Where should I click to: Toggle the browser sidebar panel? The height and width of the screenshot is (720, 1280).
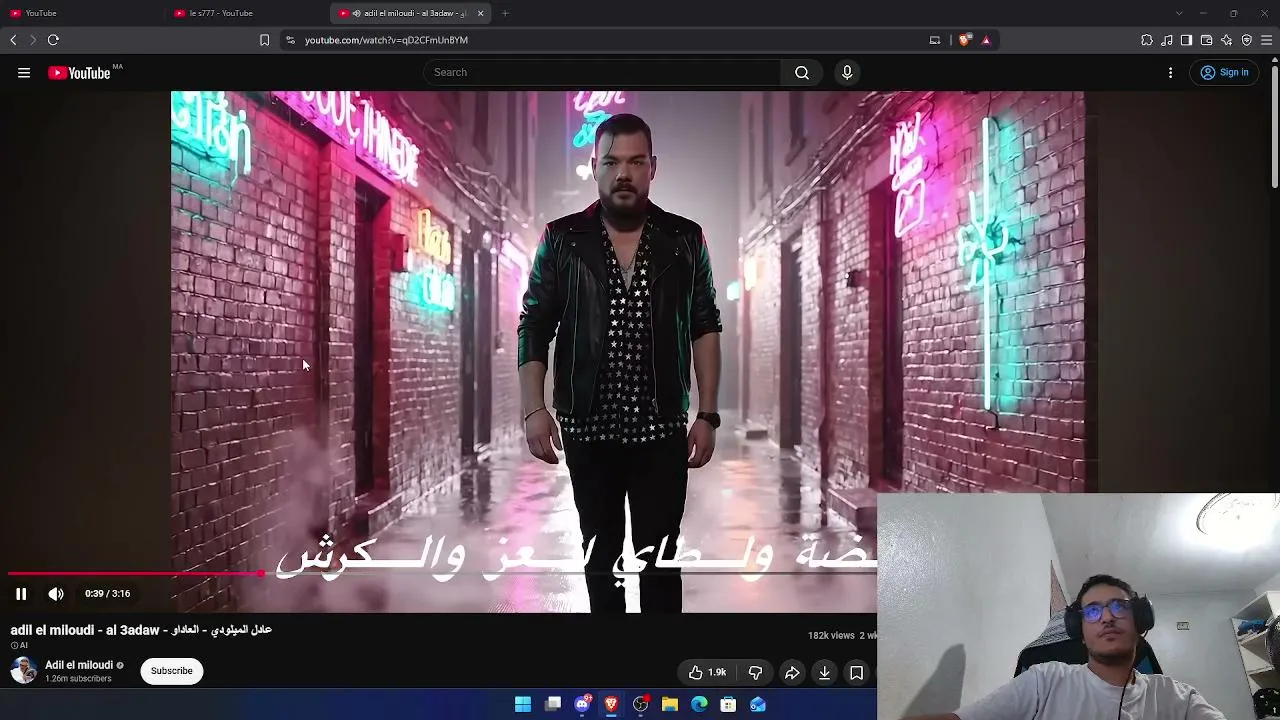[1186, 40]
